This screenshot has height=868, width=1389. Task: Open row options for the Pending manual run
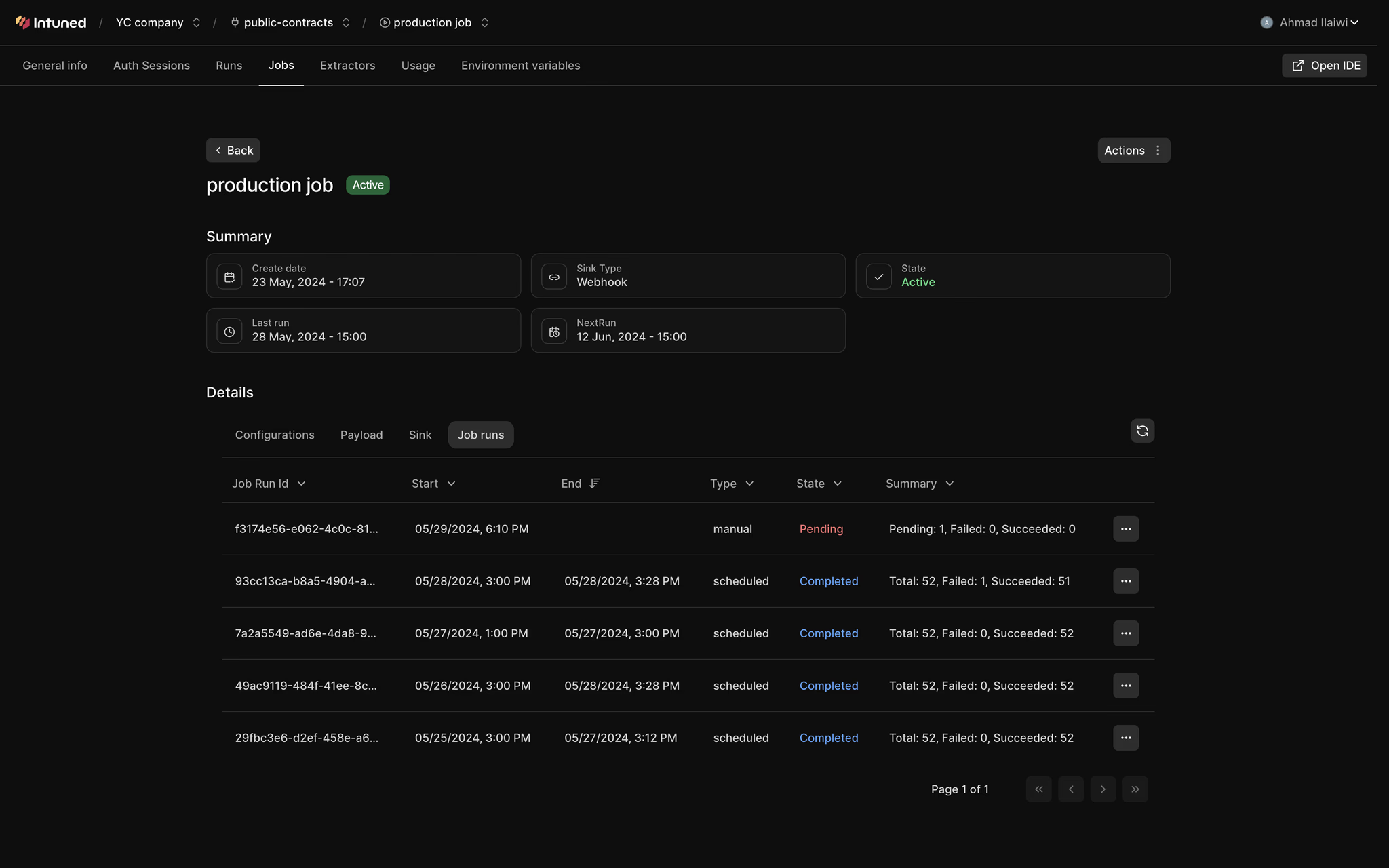pyautogui.click(x=1125, y=529)
